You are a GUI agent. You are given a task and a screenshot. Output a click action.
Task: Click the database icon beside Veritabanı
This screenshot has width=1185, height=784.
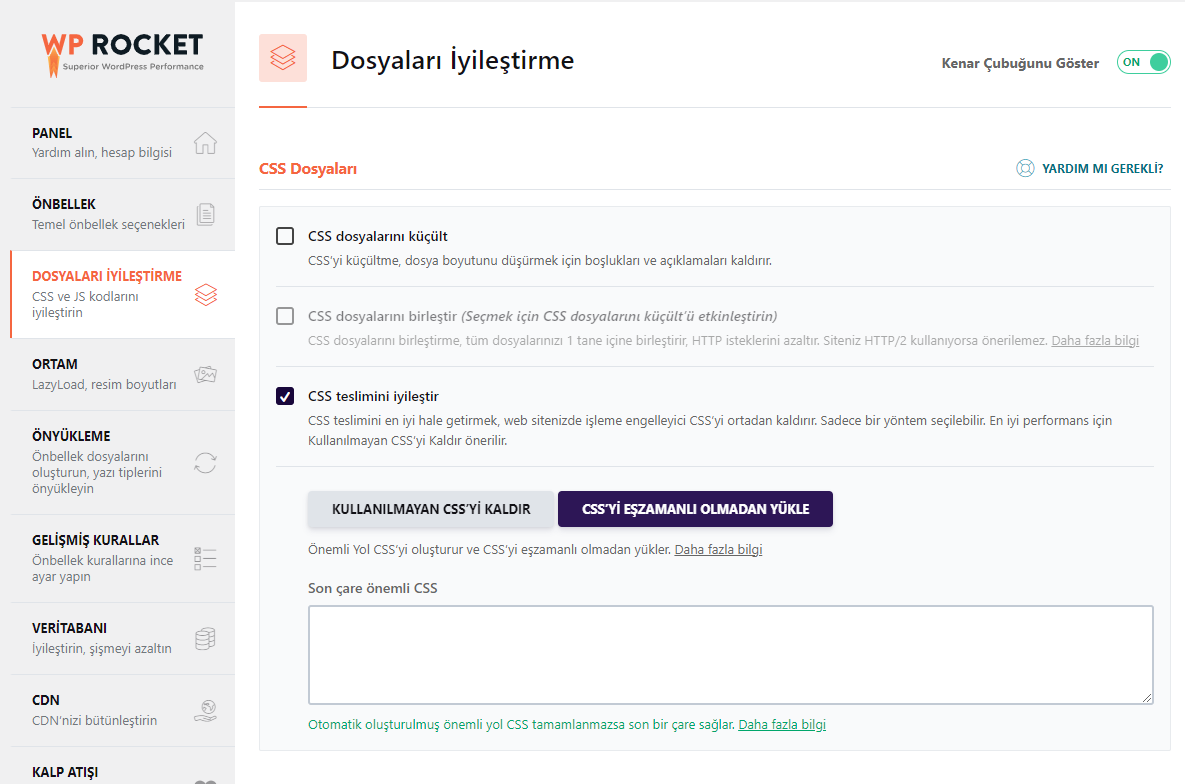(x=205, y=638)
